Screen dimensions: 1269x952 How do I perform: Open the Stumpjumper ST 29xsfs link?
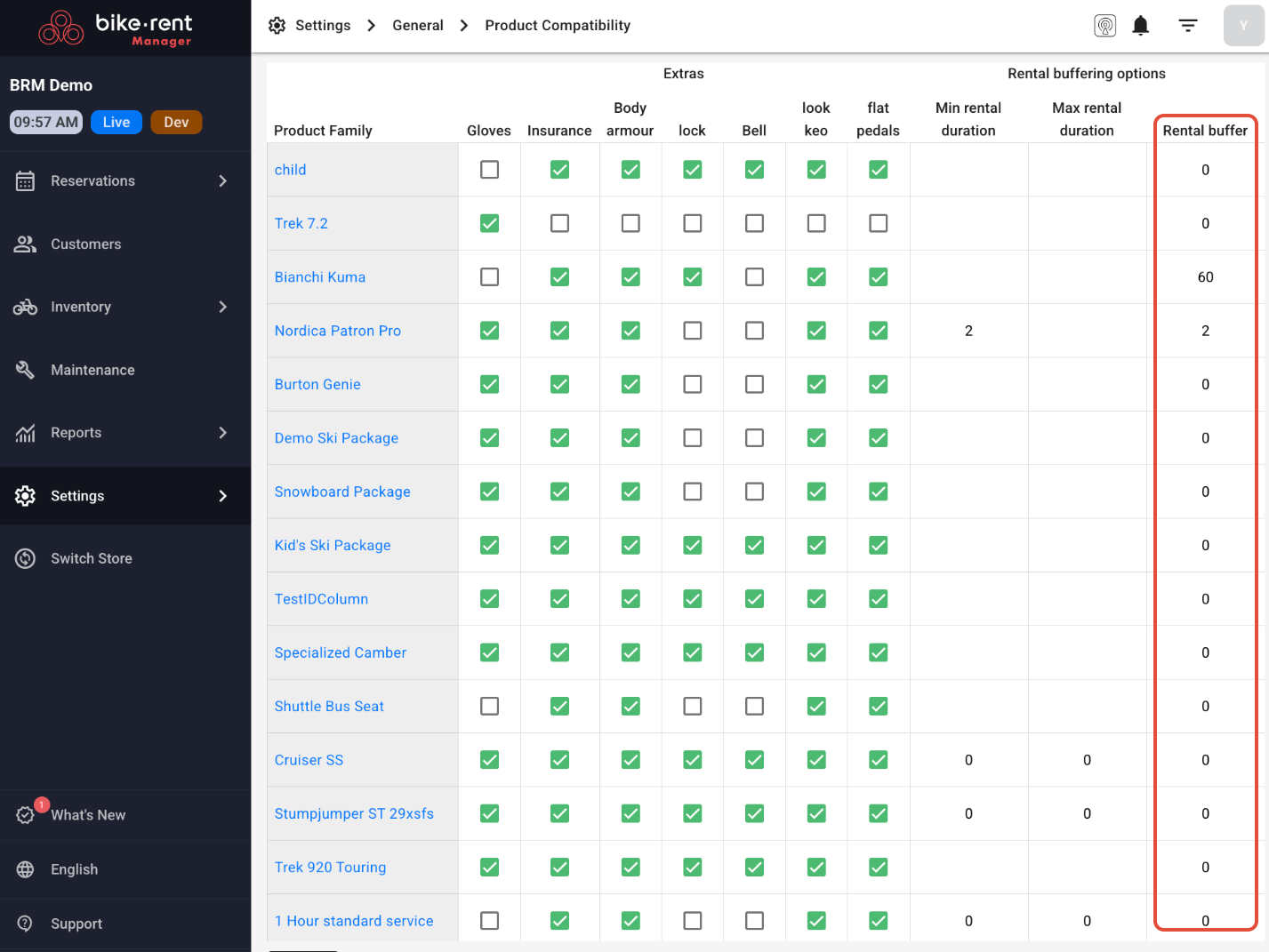(354, 813)
